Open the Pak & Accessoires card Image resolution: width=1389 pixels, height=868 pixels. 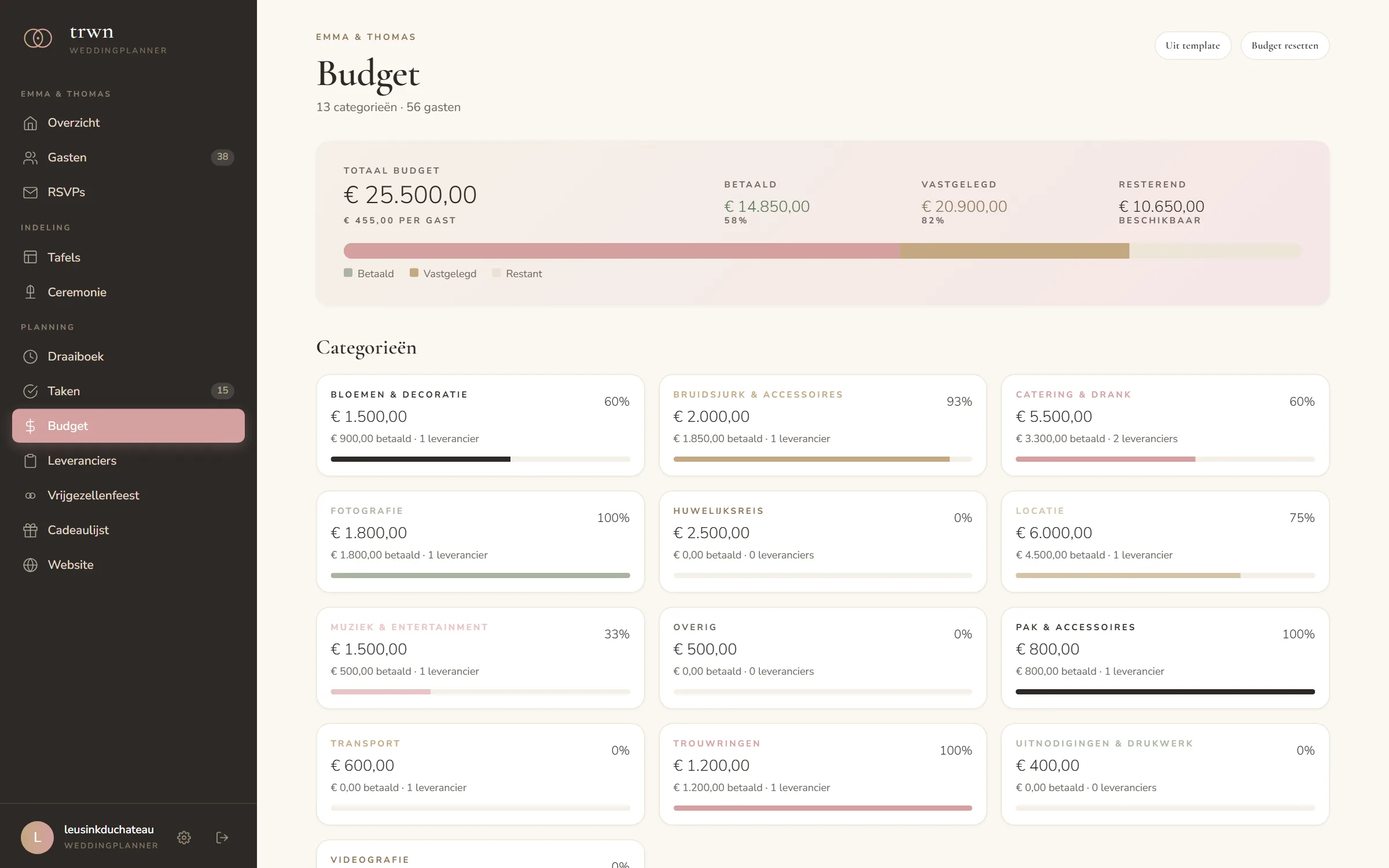tap(1165, 658)
